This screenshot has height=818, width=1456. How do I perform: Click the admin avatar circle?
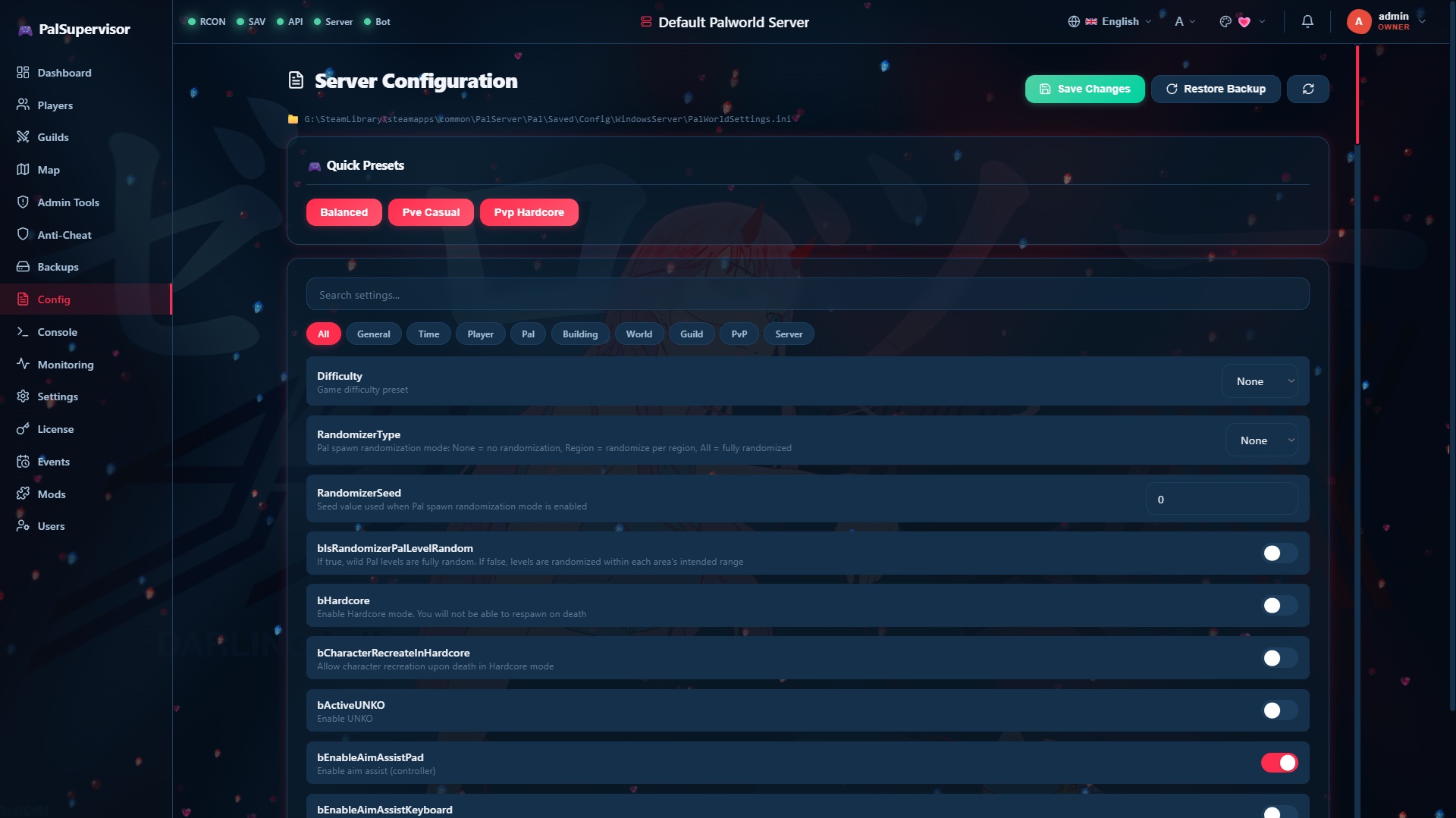click(x=1359, y=22)
